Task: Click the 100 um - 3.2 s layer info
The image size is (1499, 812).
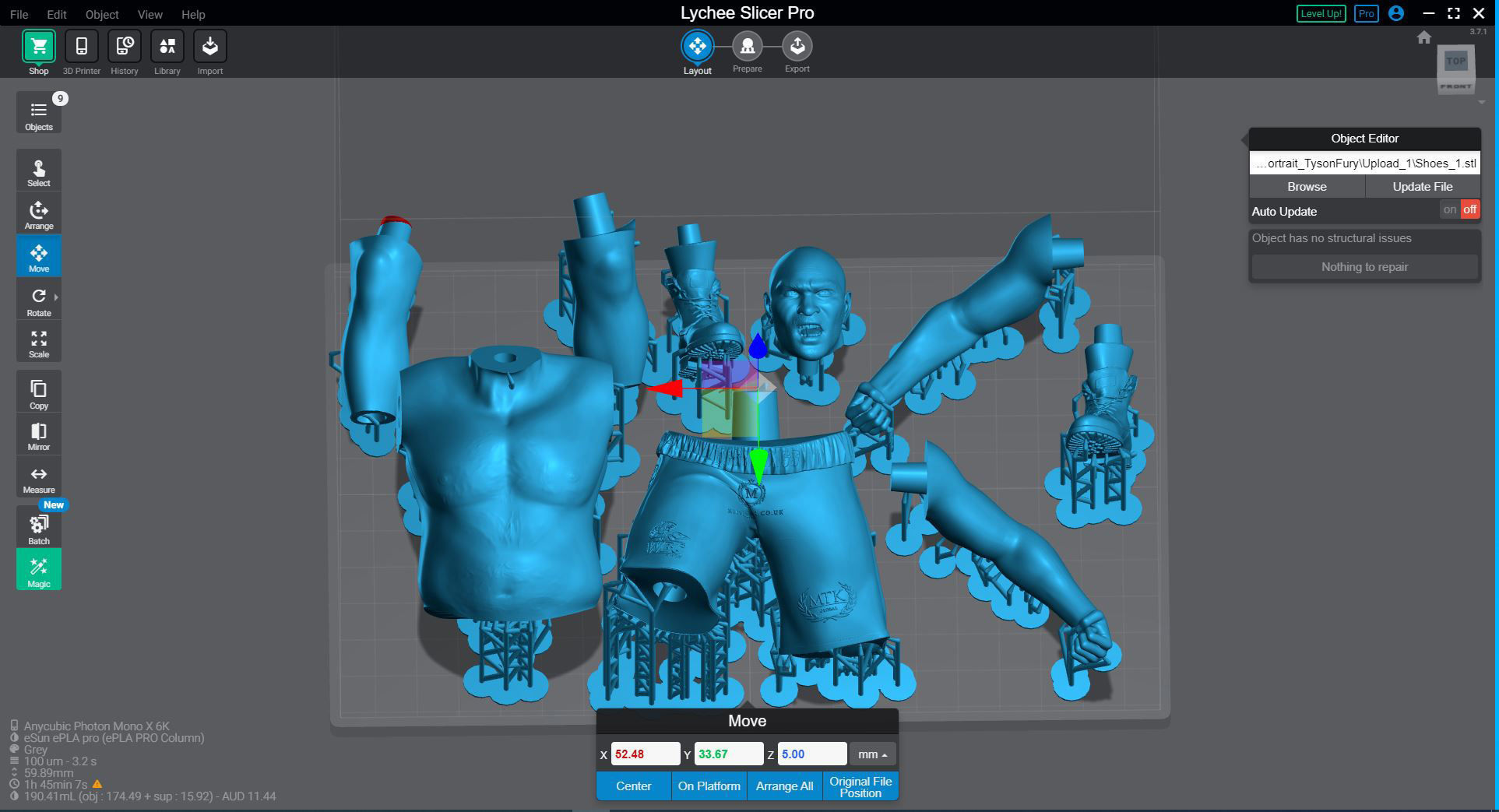Action: tap(60, 761)
